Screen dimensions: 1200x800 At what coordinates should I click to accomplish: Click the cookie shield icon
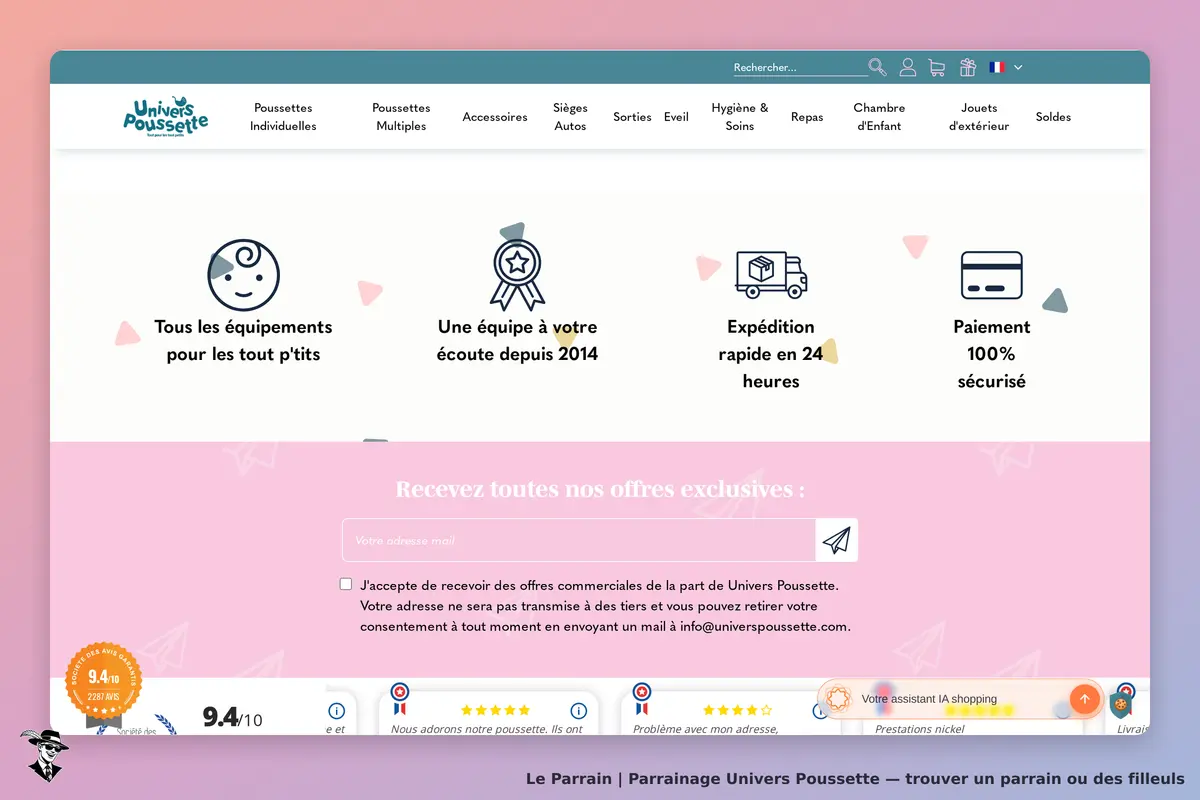(1120, 705)
